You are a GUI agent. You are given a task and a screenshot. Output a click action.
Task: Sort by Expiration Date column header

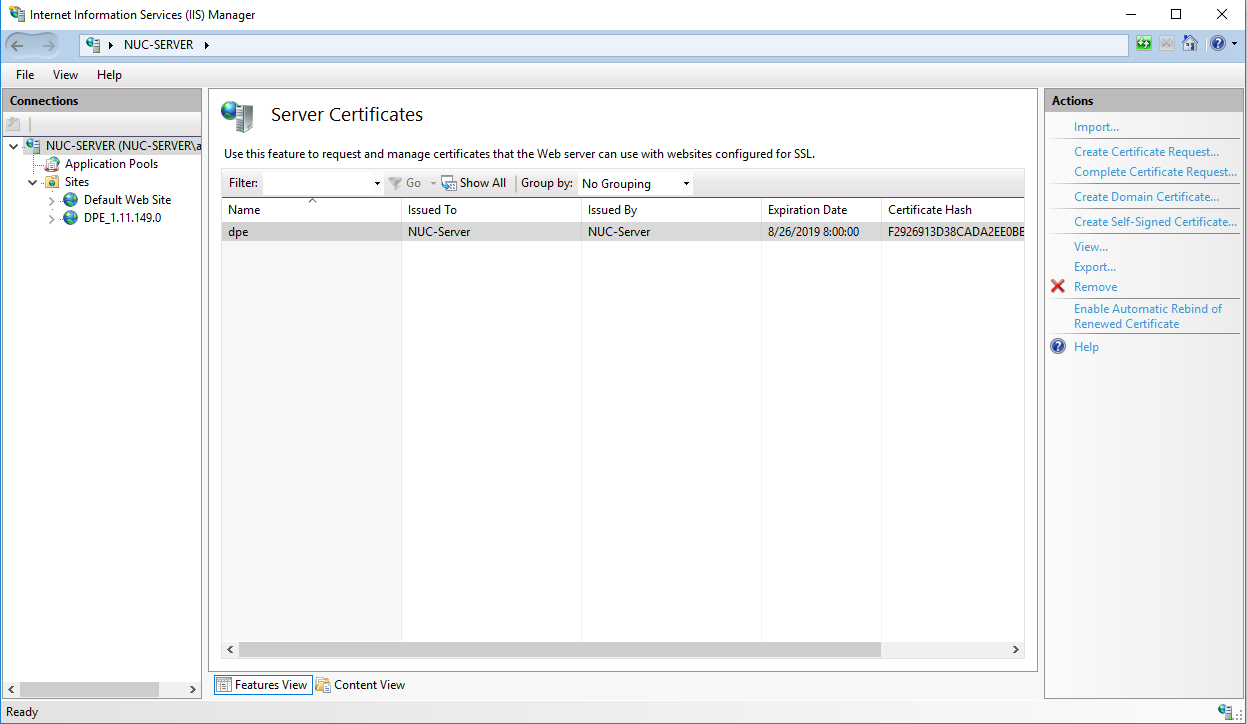807,210
